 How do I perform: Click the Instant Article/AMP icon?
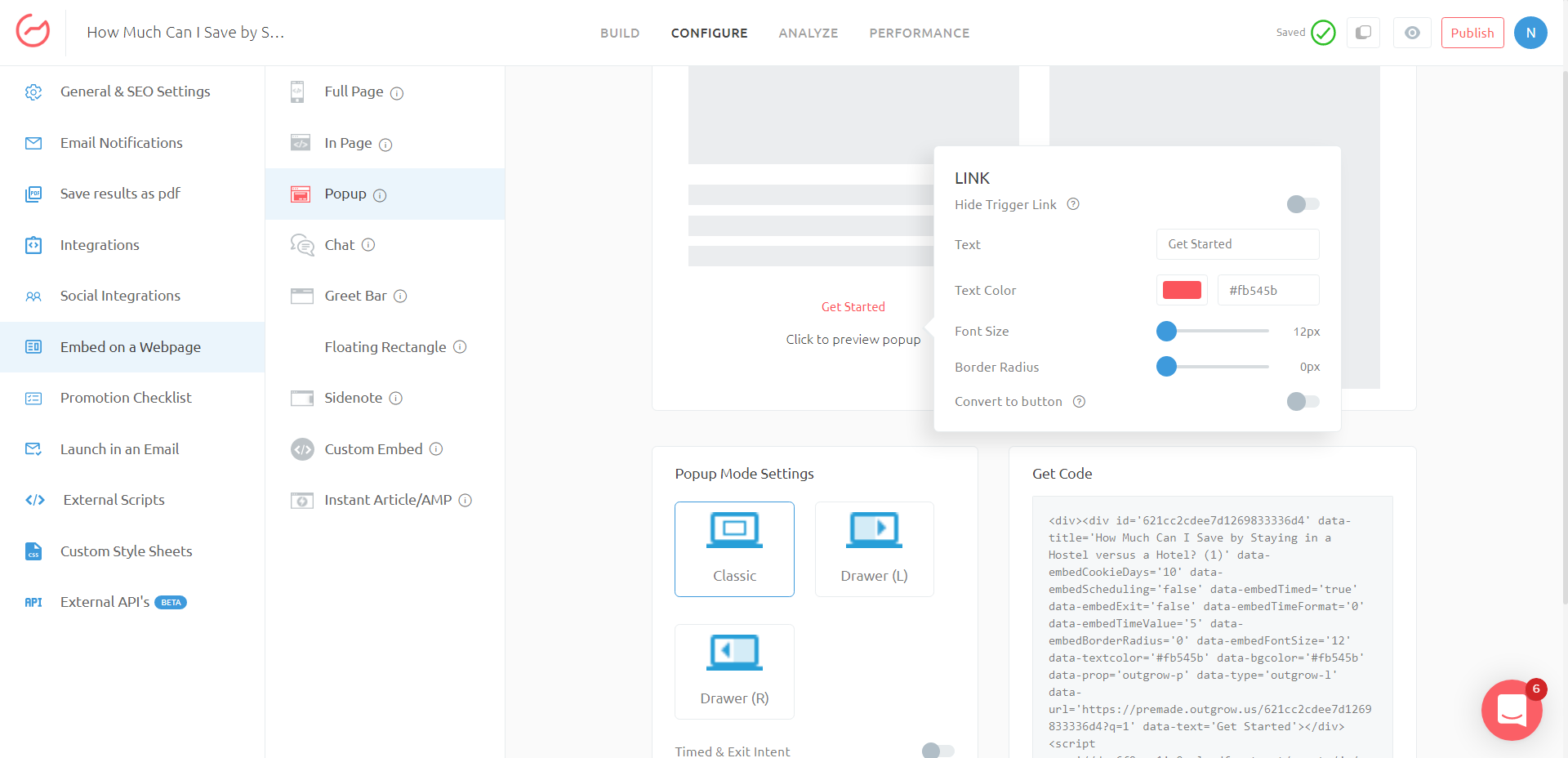coord(302,500)
